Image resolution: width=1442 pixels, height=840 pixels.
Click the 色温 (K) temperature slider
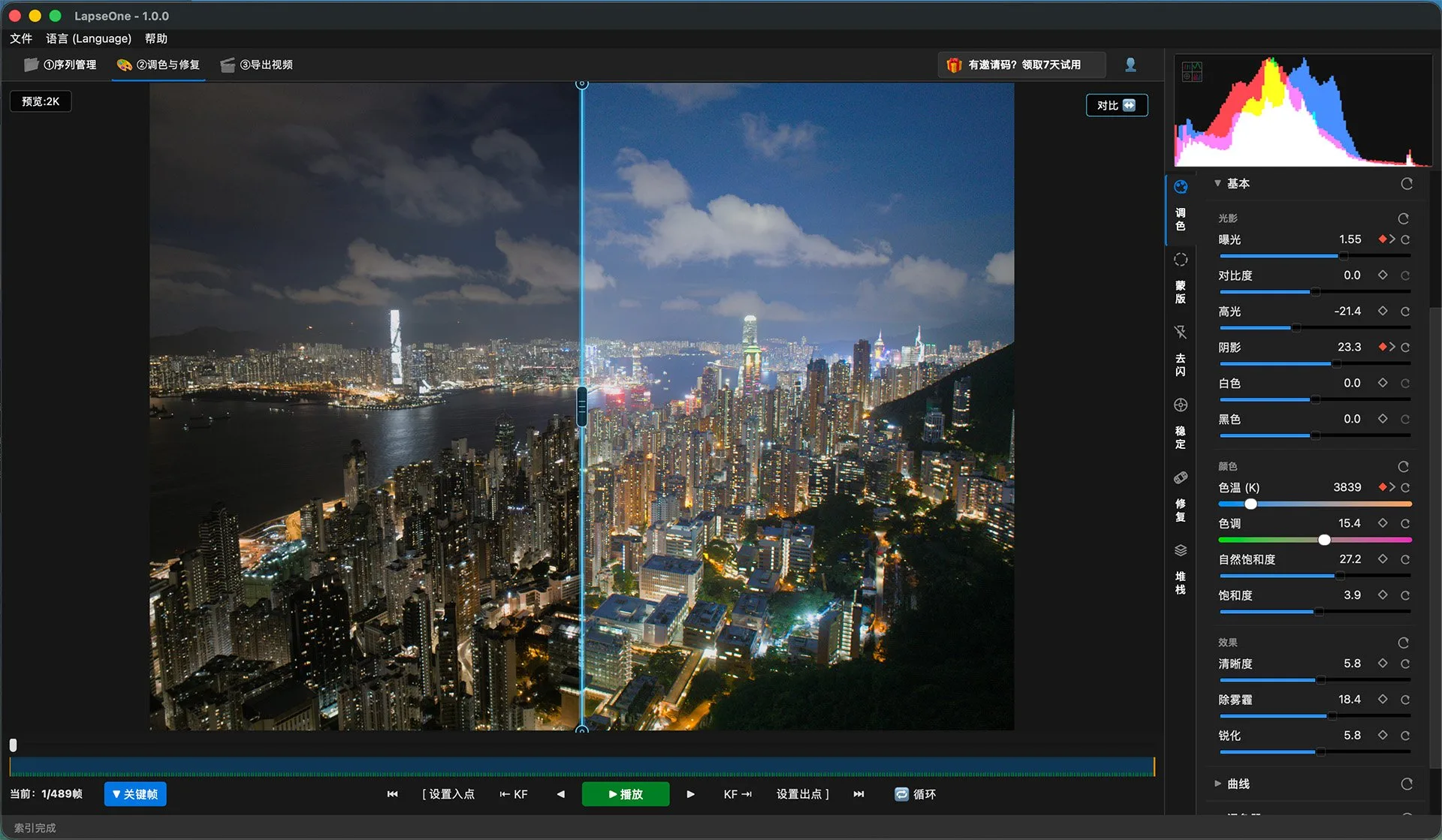click(1314, 504)
